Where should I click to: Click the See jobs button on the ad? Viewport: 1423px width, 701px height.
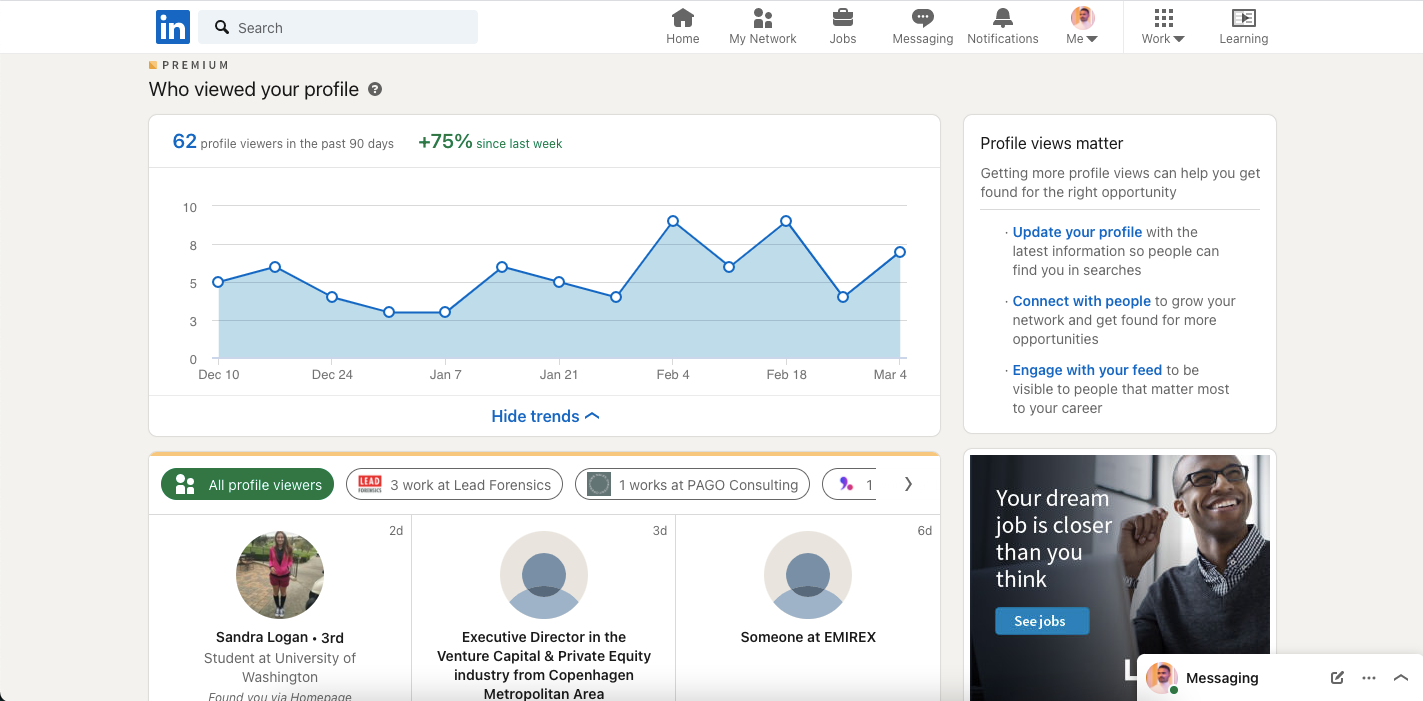tap(1041, 620)
